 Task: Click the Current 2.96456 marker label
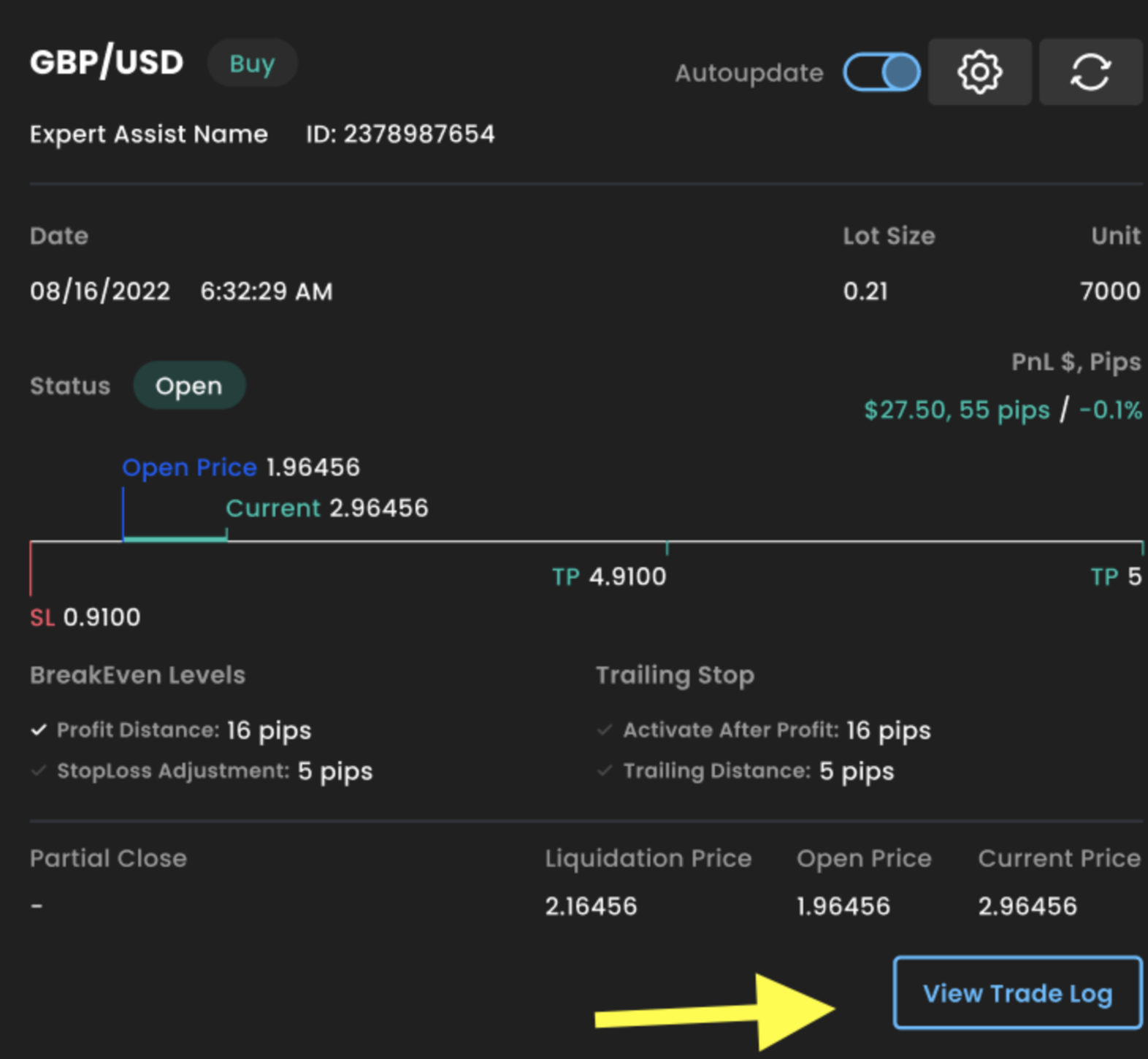click(x=326, y=508)
